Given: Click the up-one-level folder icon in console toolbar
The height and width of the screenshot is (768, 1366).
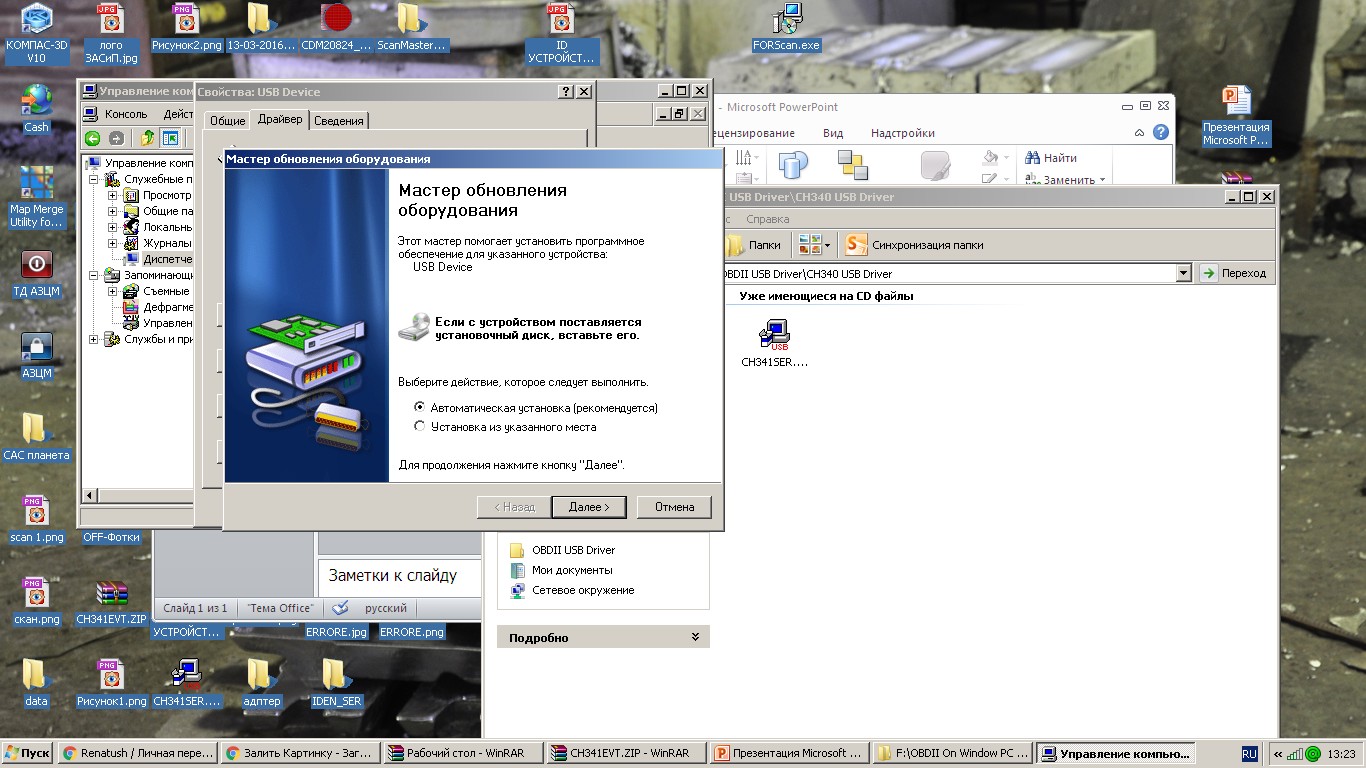Looking at the screenshot, I should [148, 139].
